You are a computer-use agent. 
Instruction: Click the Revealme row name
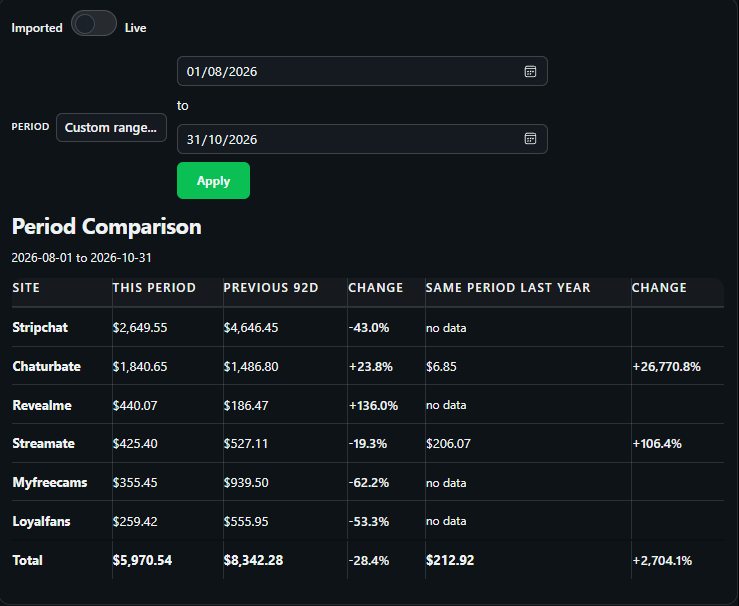(x=42, y=405)
